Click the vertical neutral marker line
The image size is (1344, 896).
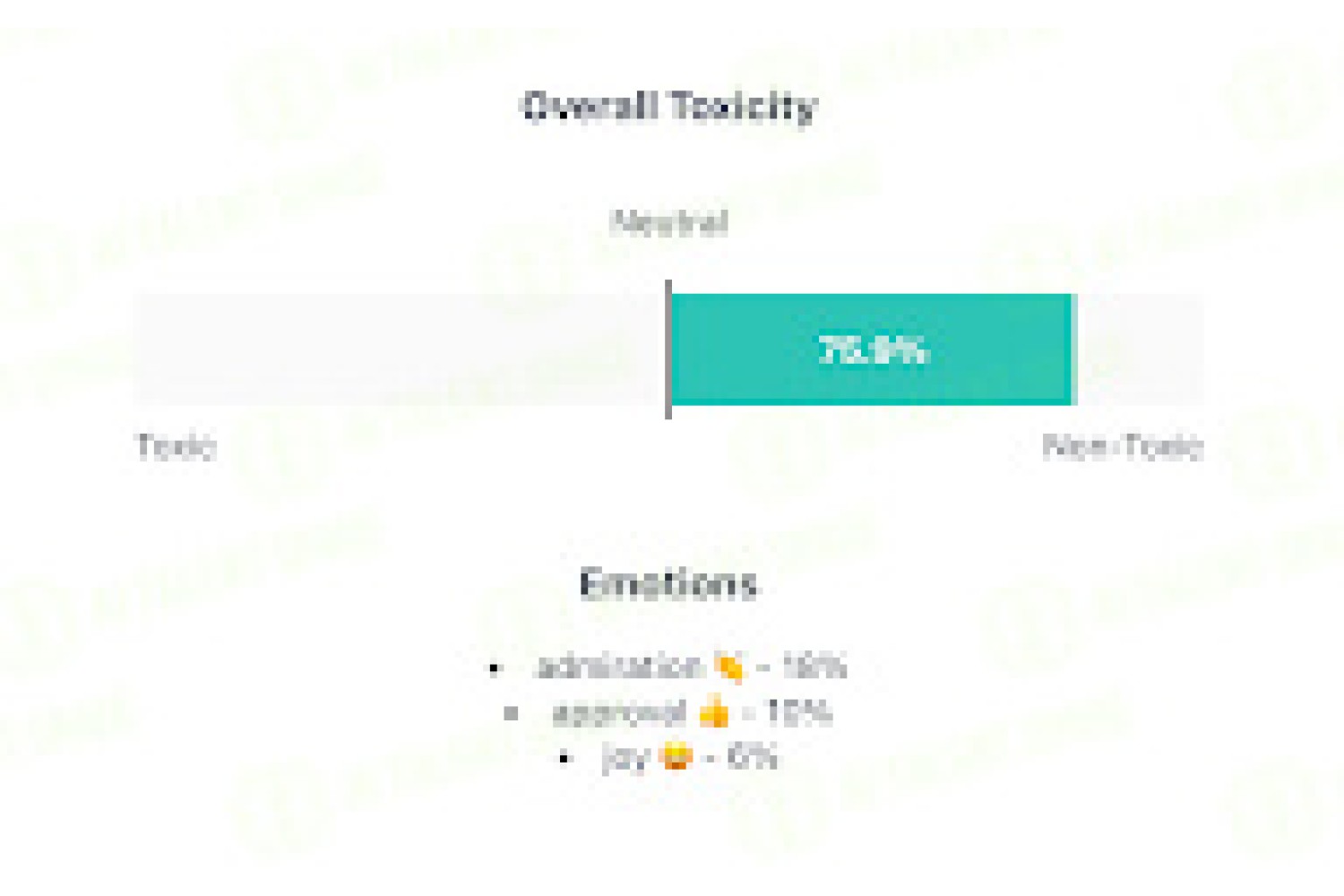click(668, 349)
